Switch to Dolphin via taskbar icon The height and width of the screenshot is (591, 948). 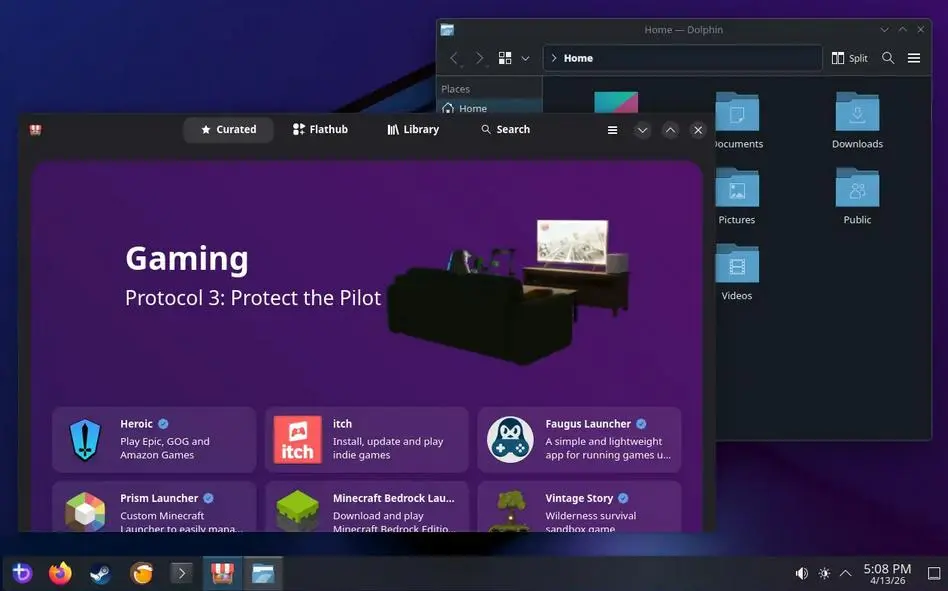click(x=263, y=573)
